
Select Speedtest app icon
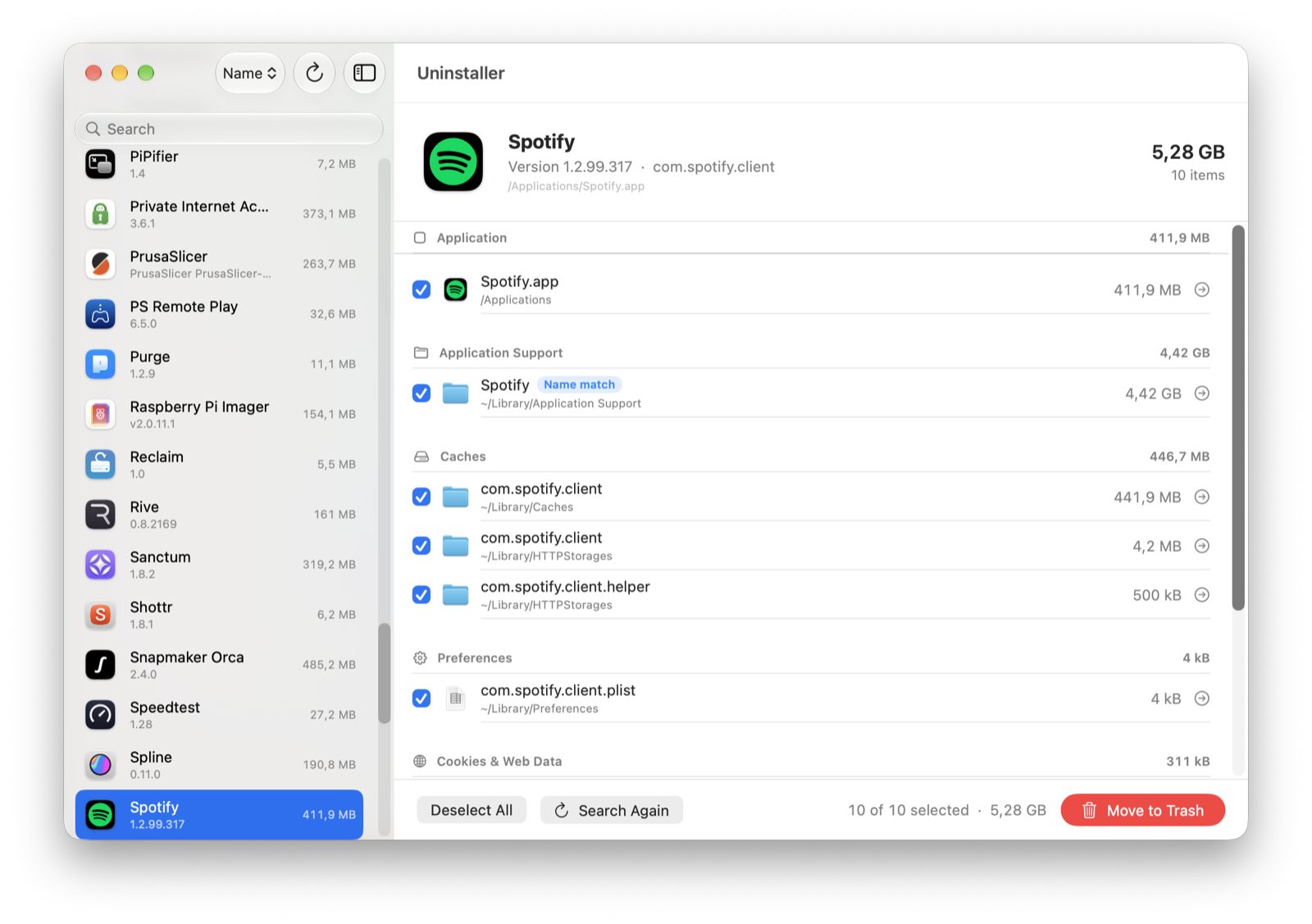(101, 714)
